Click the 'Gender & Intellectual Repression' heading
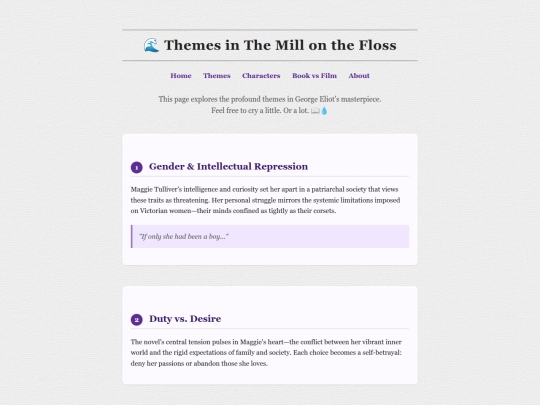 pyautogui.click(x=228, y=167)
